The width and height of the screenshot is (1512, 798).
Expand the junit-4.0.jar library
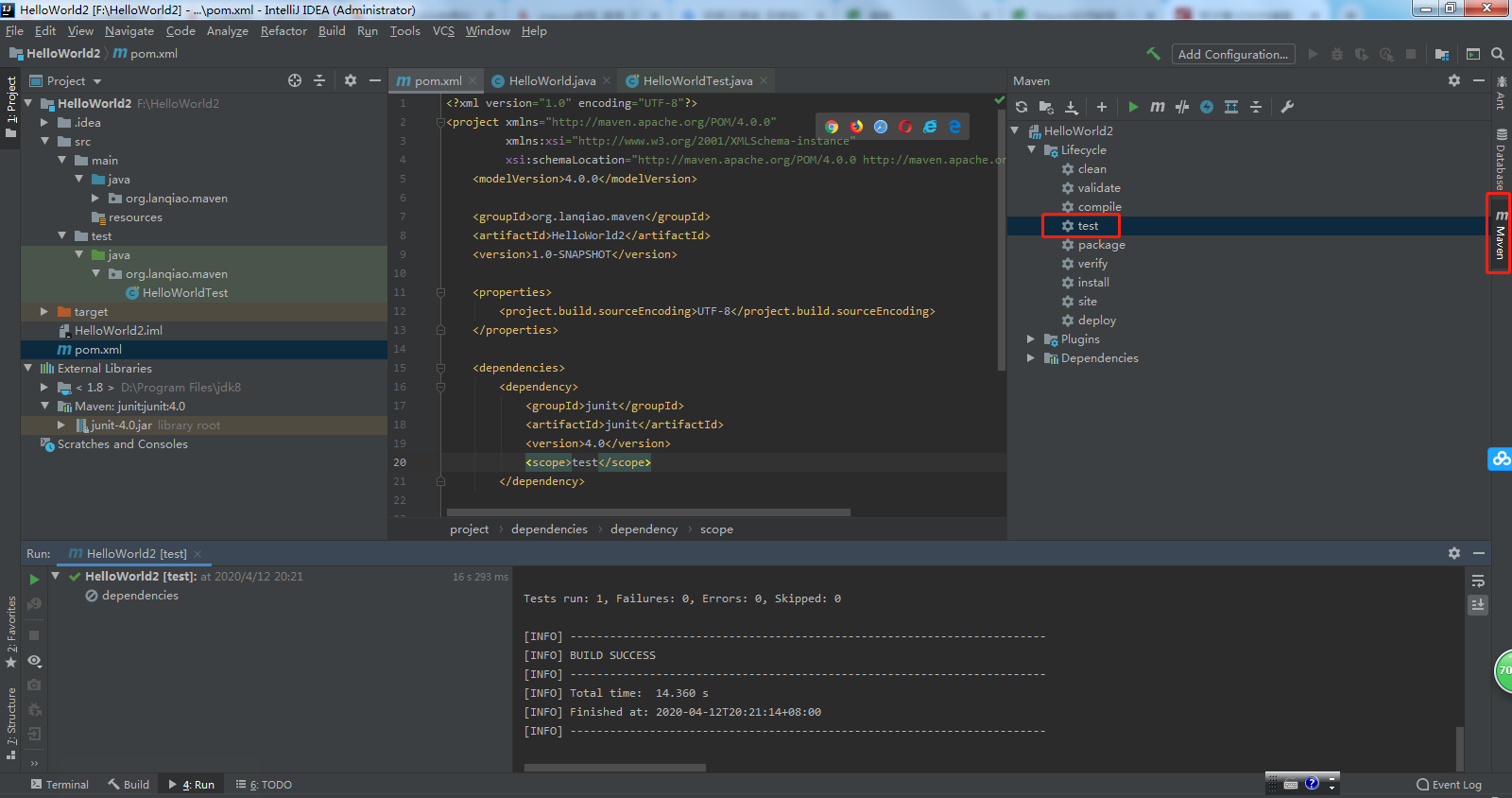pos(61,425)
